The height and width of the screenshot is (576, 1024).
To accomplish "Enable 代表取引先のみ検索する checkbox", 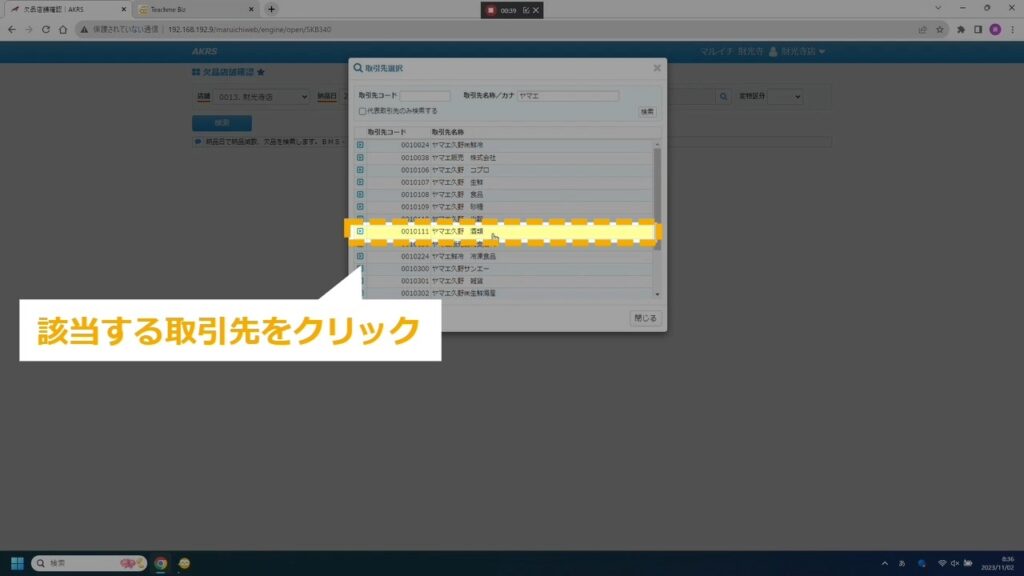I will click(x=362, y=111).
